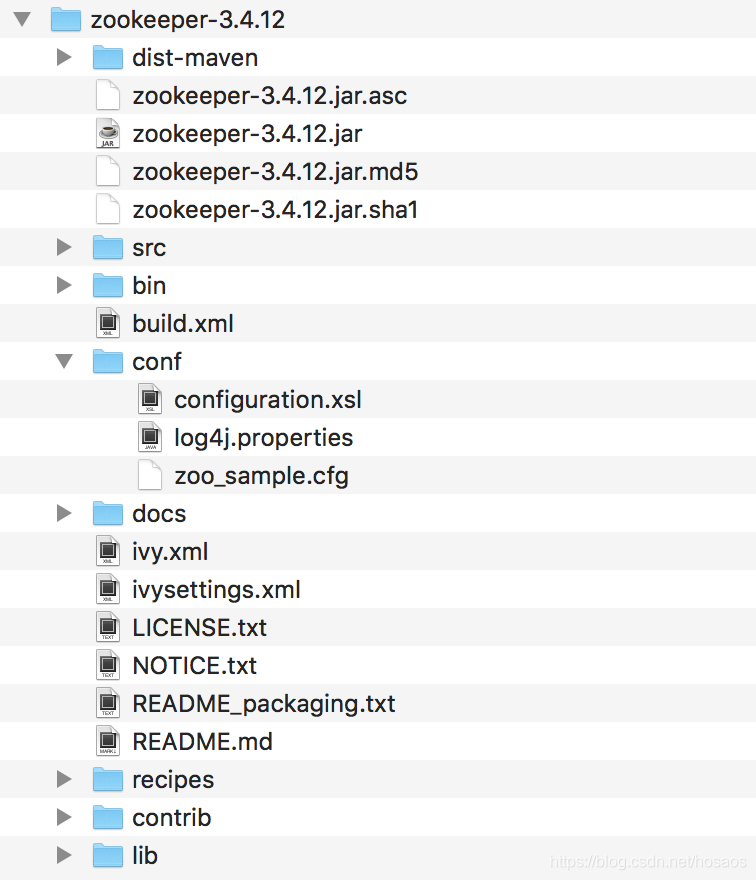Expand the src folder
Viewport: 756px width, 880px height.
[x=65, y=248]
